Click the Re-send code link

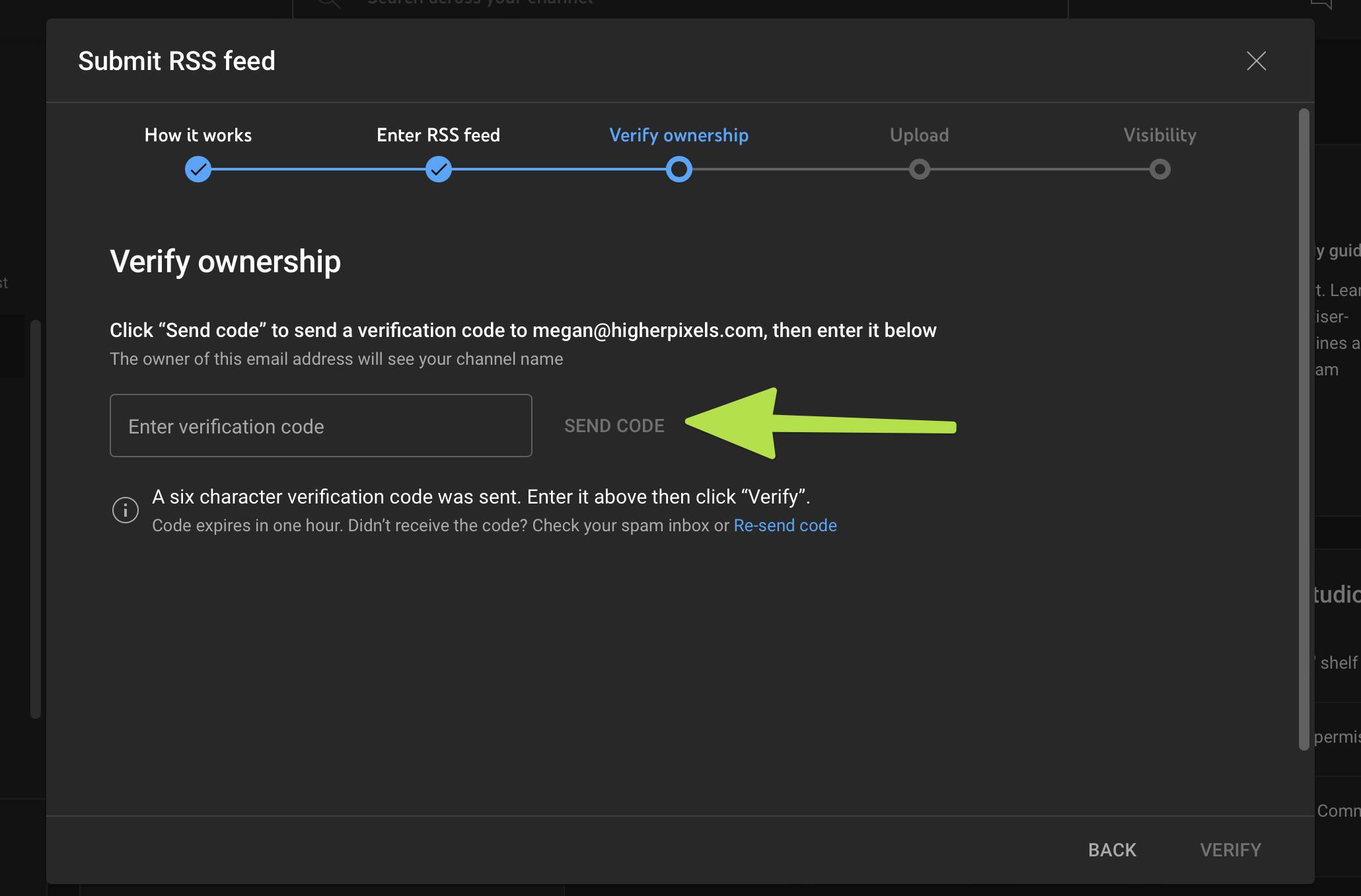(x=785, y=525)
